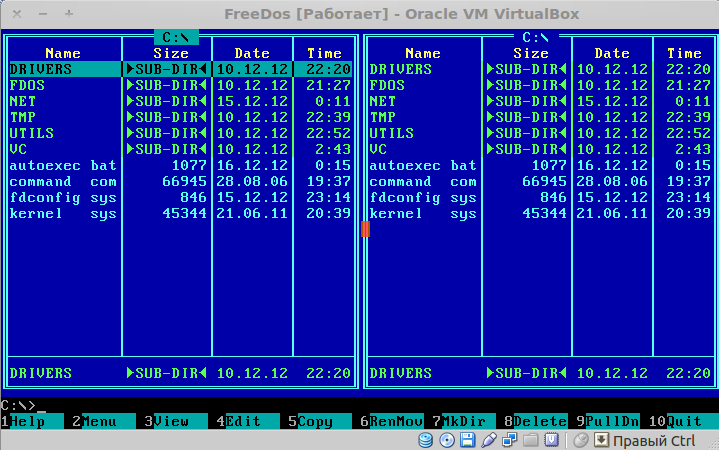Select DRIVERS folder in the right panel
The width and height of the screenshot is (719, 450).
click(x=541, y=69)
